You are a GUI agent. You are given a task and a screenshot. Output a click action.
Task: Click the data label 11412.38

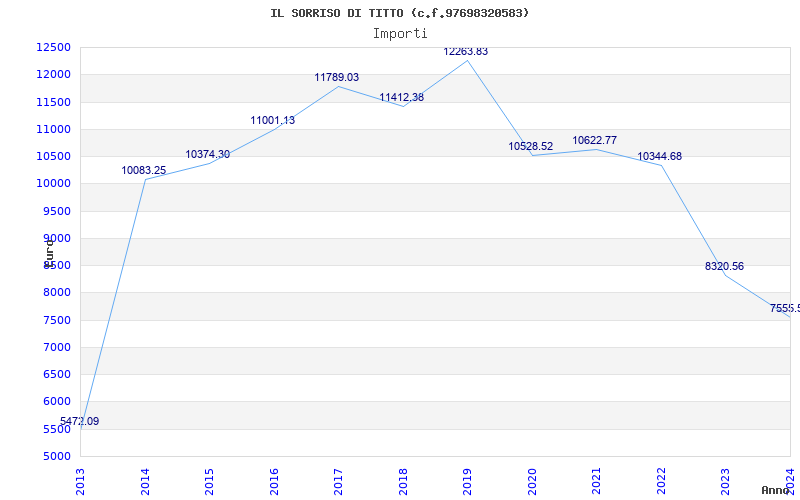click(402, 97)
